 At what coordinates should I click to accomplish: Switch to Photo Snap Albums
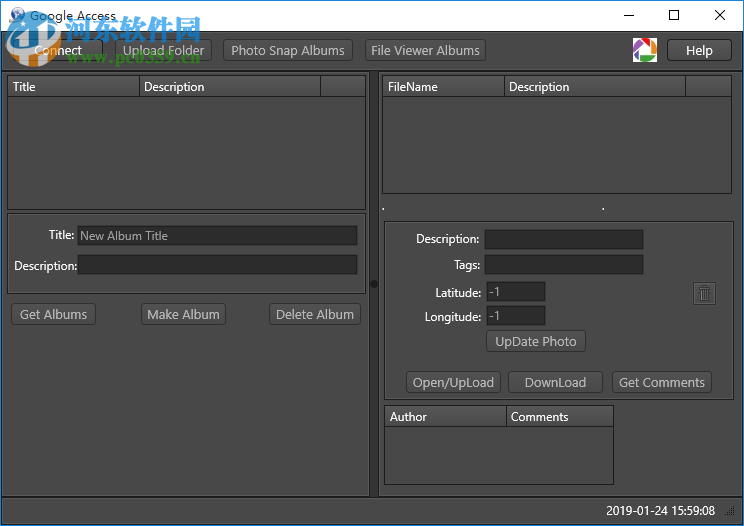(288, 50)
